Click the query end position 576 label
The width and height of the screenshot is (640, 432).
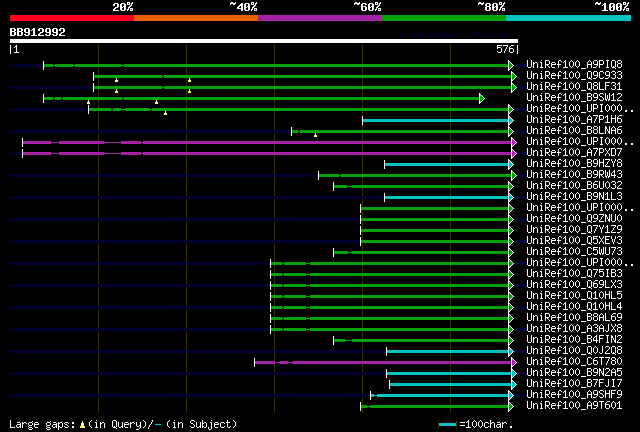505,49
